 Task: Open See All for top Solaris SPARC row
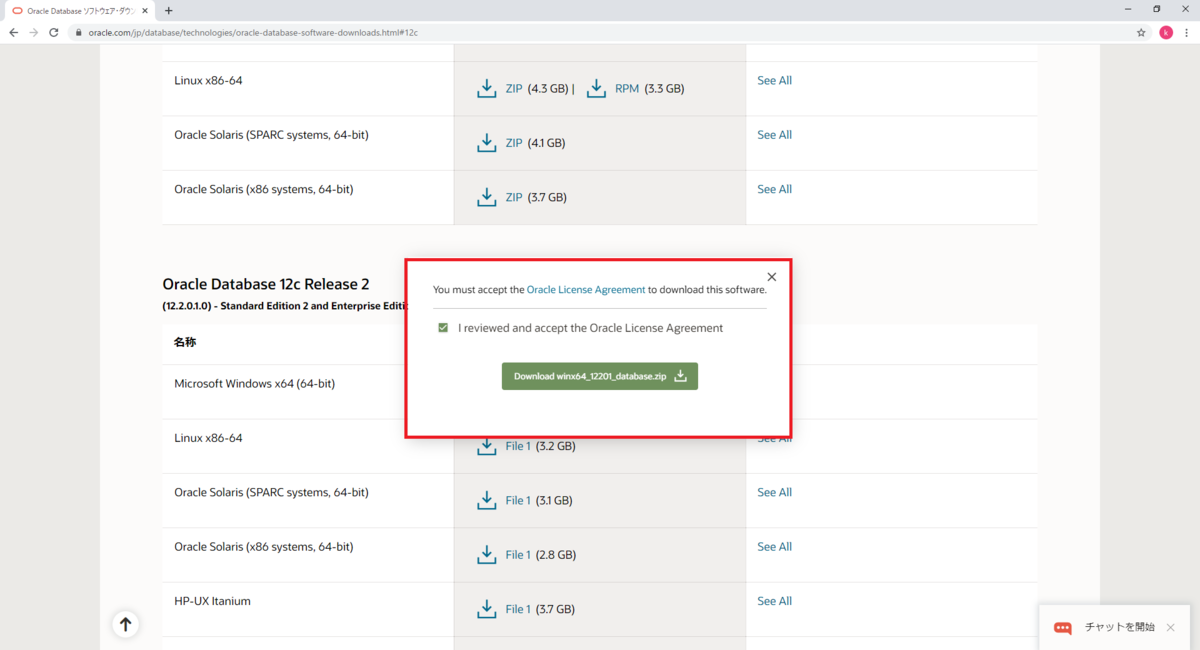tap(774, 135)
